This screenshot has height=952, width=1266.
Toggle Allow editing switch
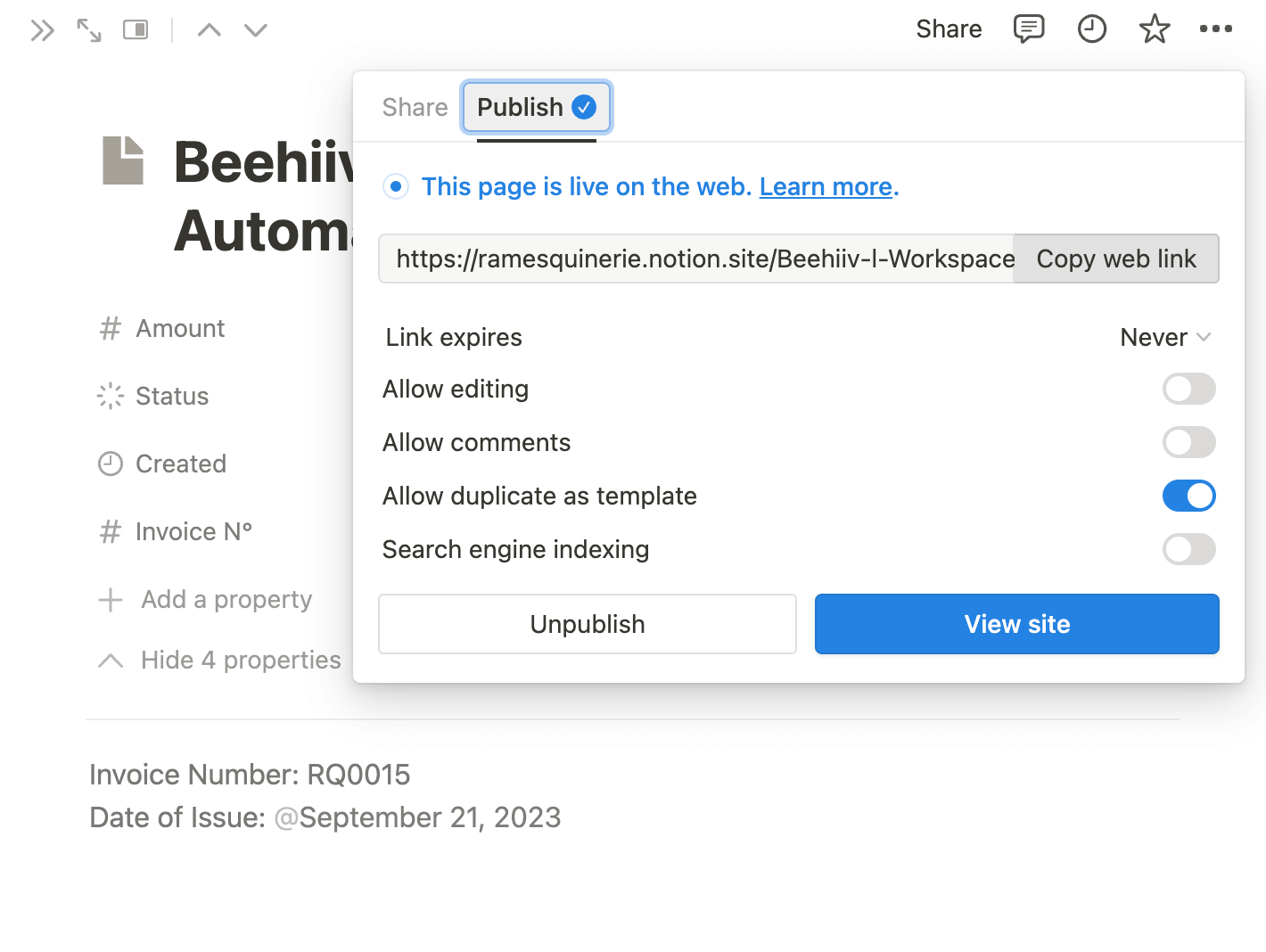1188,389
